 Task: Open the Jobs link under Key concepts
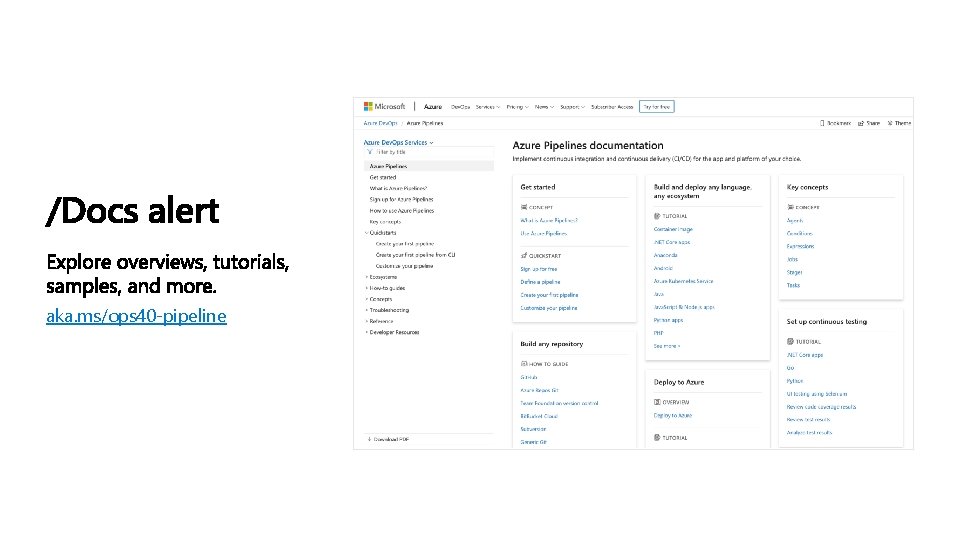[x=792, y=259]
